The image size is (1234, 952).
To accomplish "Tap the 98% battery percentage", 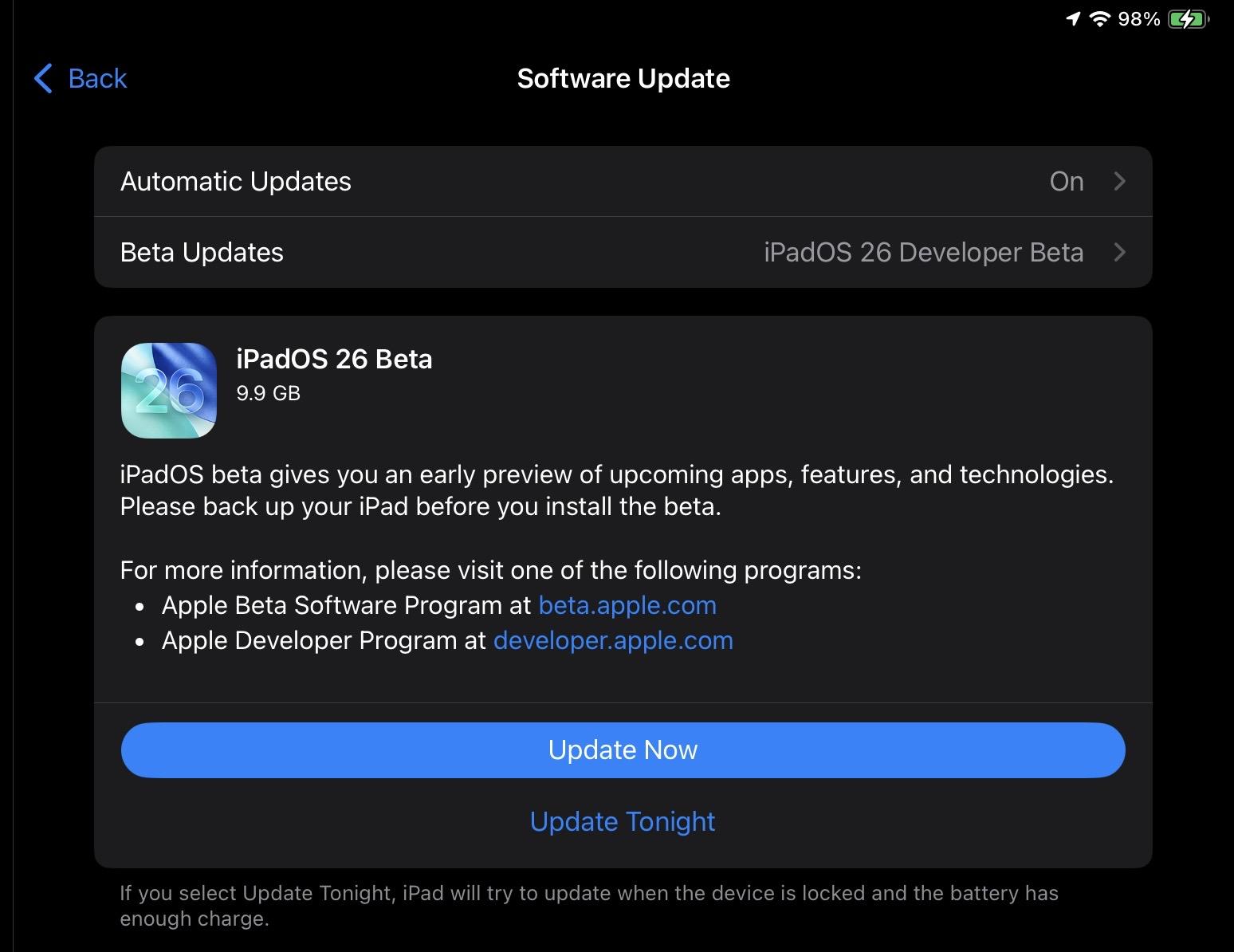I will pyautogui.click(x=1139, y=19).
